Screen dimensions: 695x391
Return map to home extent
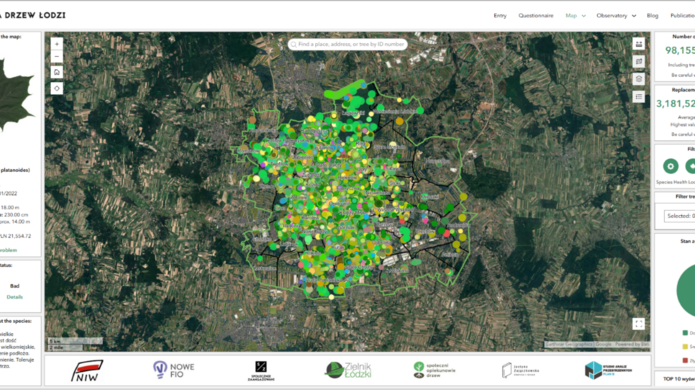(x=57, y=72)
